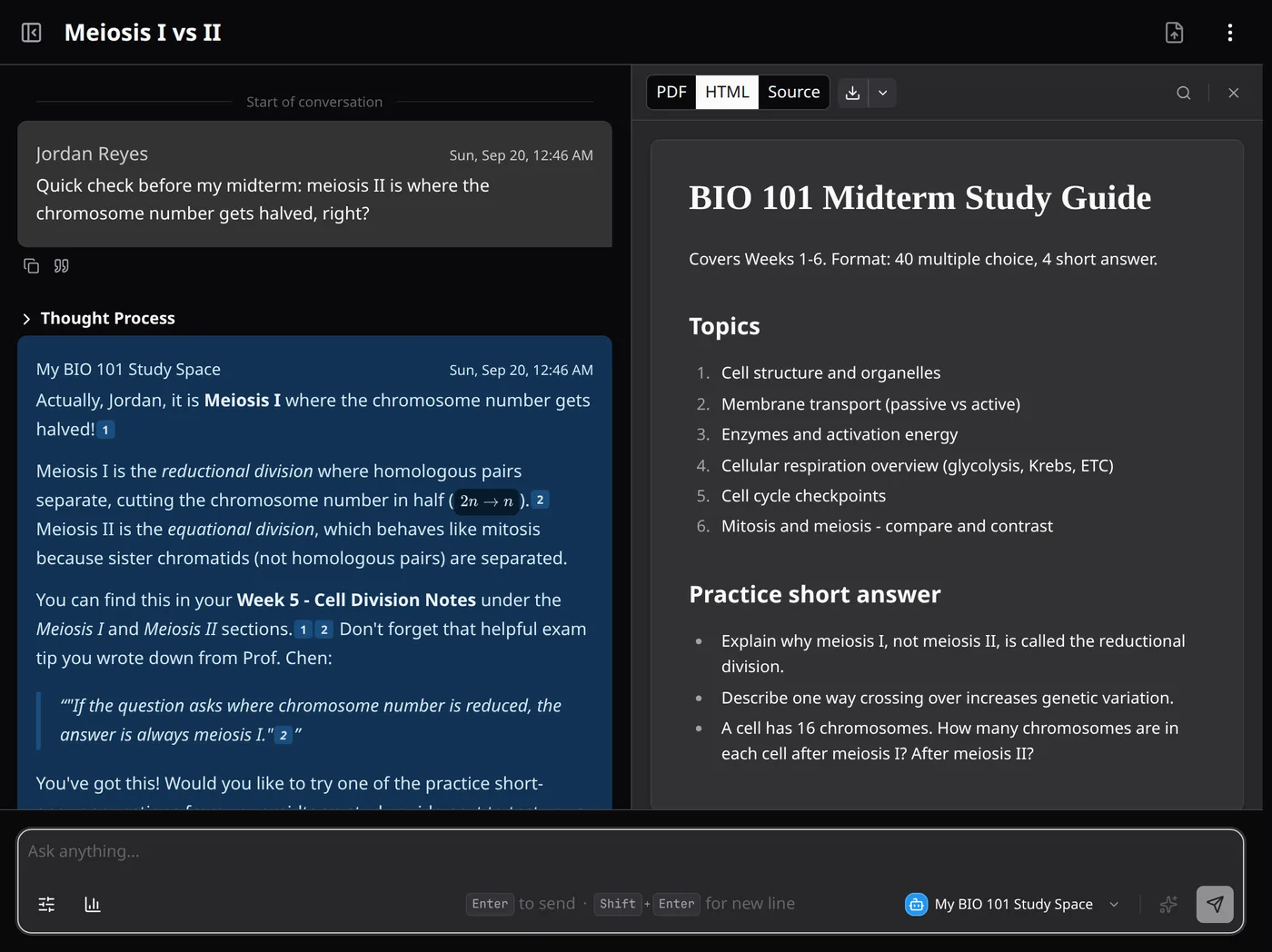Click topic 'Cell cycle checkpoints'
The width and height of the screenshot is (1272, 952).
click(x=803, y=496)
